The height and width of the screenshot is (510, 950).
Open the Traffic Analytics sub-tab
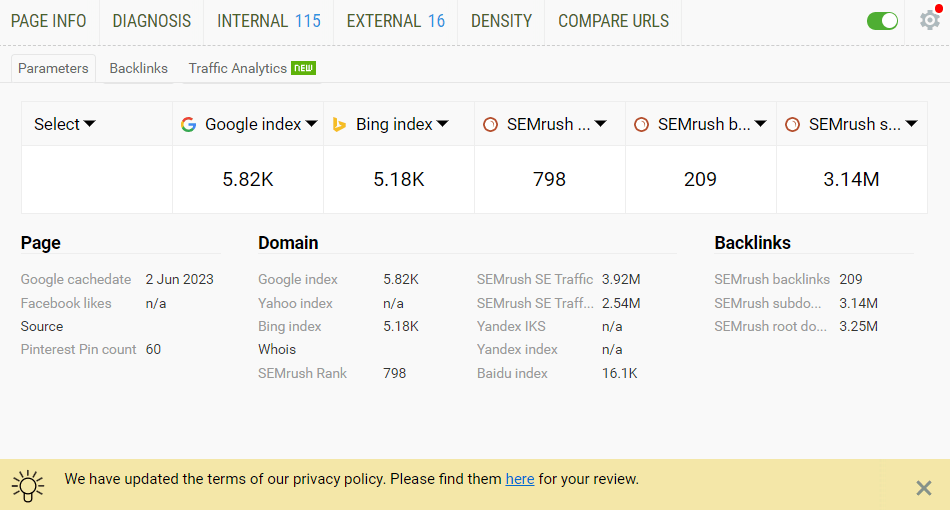251,68
